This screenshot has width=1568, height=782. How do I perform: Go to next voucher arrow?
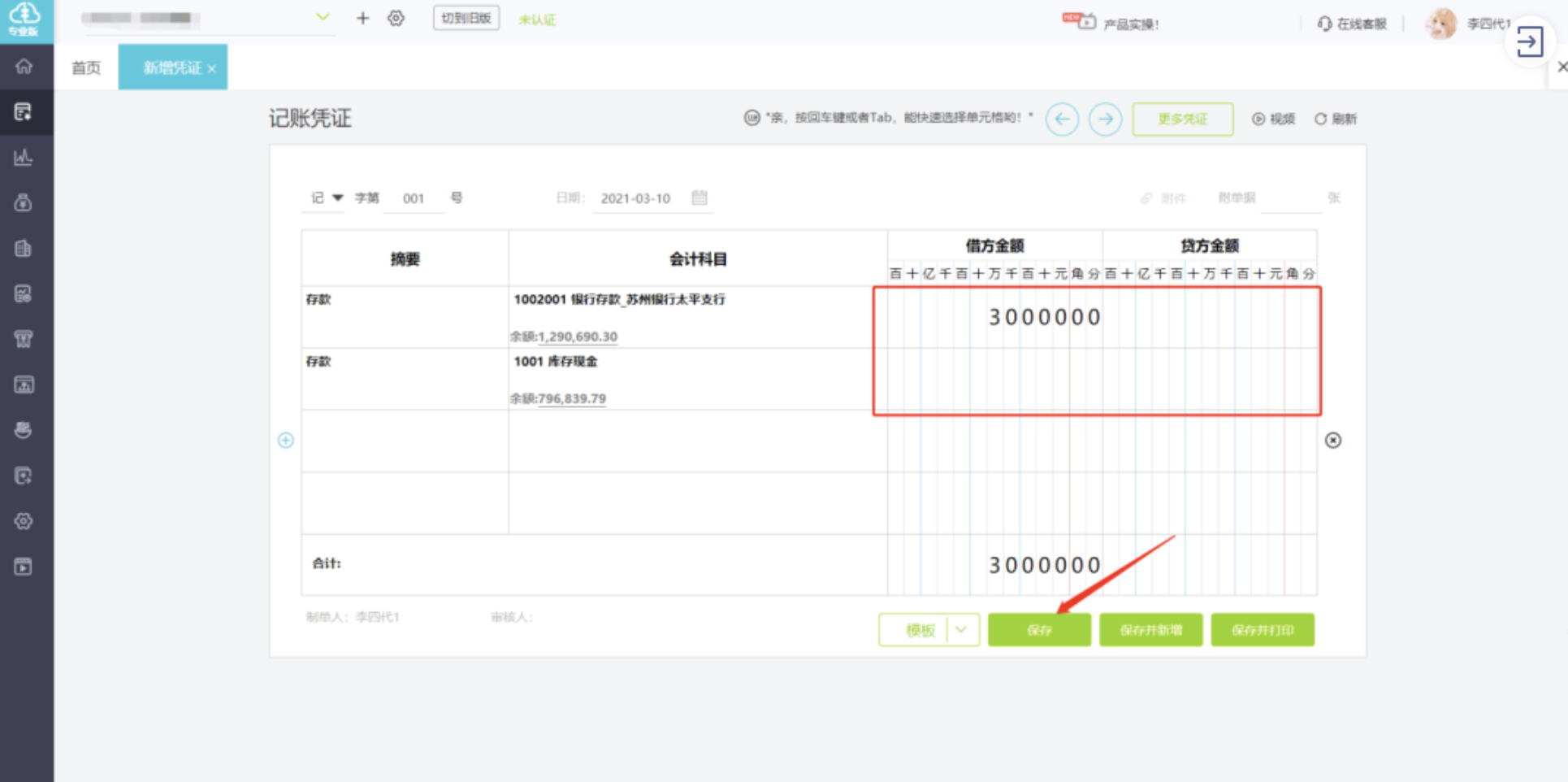(1105, 119)
